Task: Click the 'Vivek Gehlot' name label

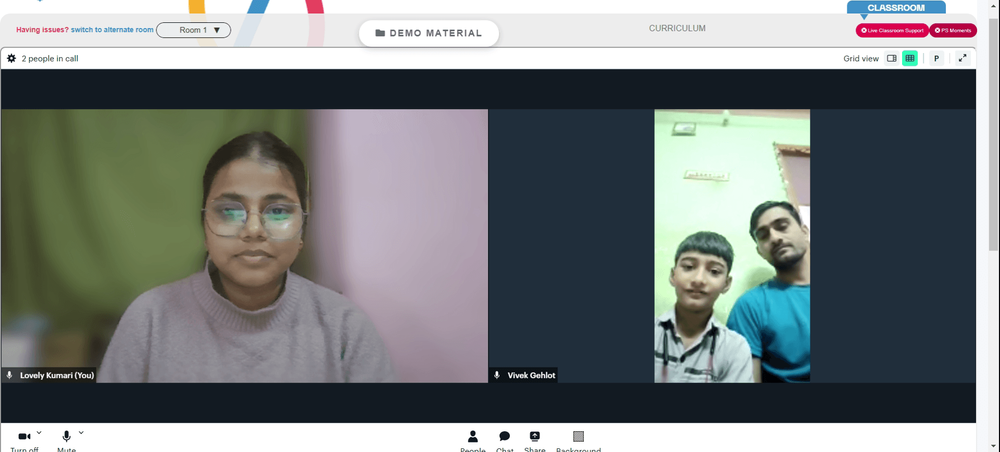Action: tap(531, 375)
